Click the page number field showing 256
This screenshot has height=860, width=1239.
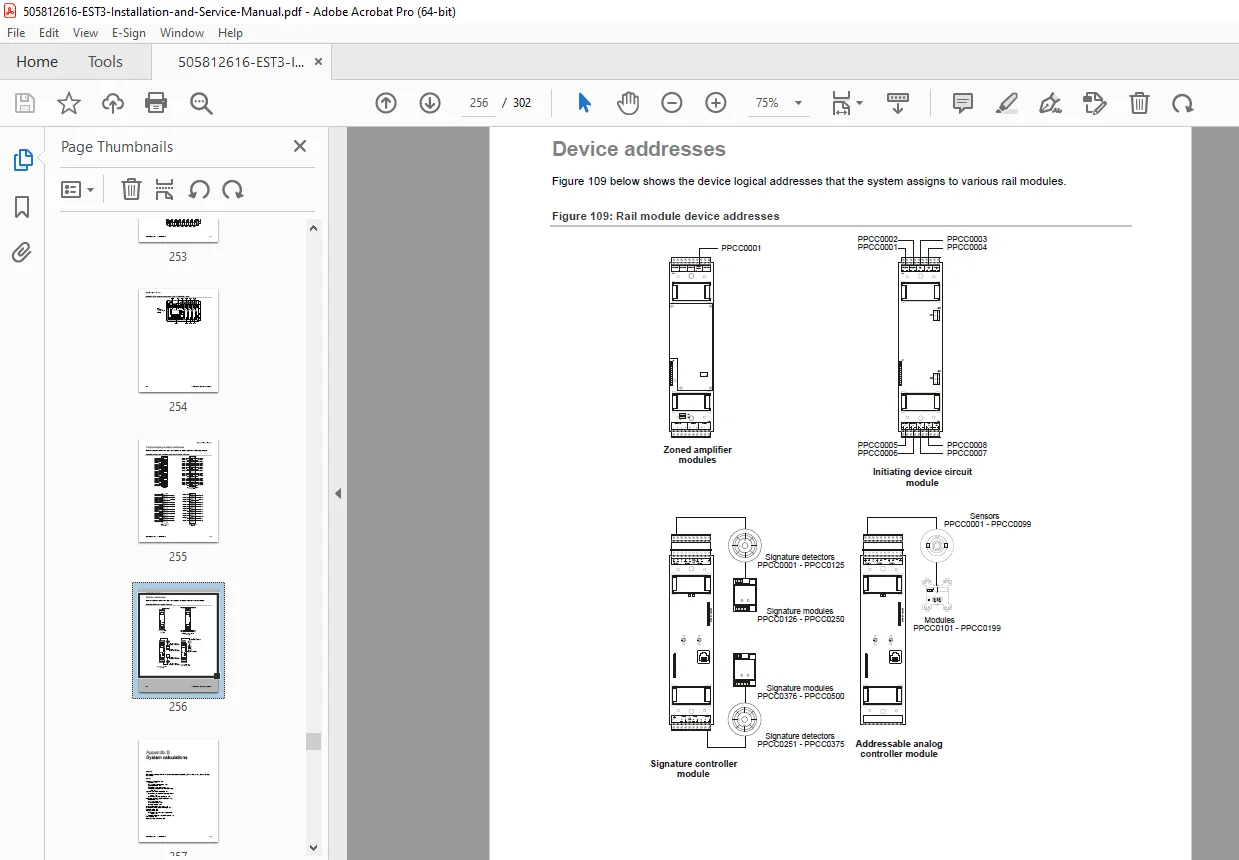click(x=479, y=103)
